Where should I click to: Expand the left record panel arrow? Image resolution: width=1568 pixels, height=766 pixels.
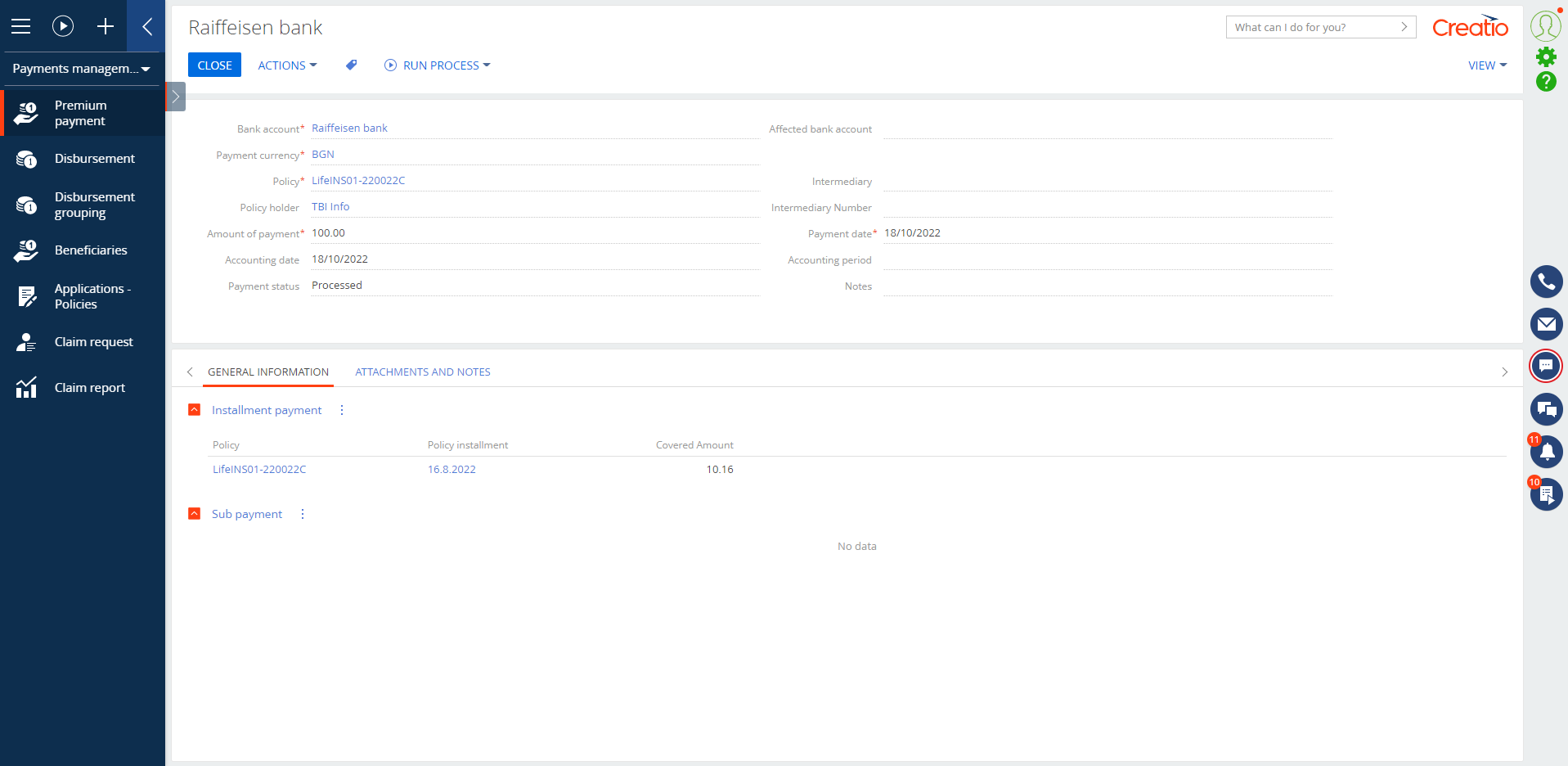[x=175, y=97]
